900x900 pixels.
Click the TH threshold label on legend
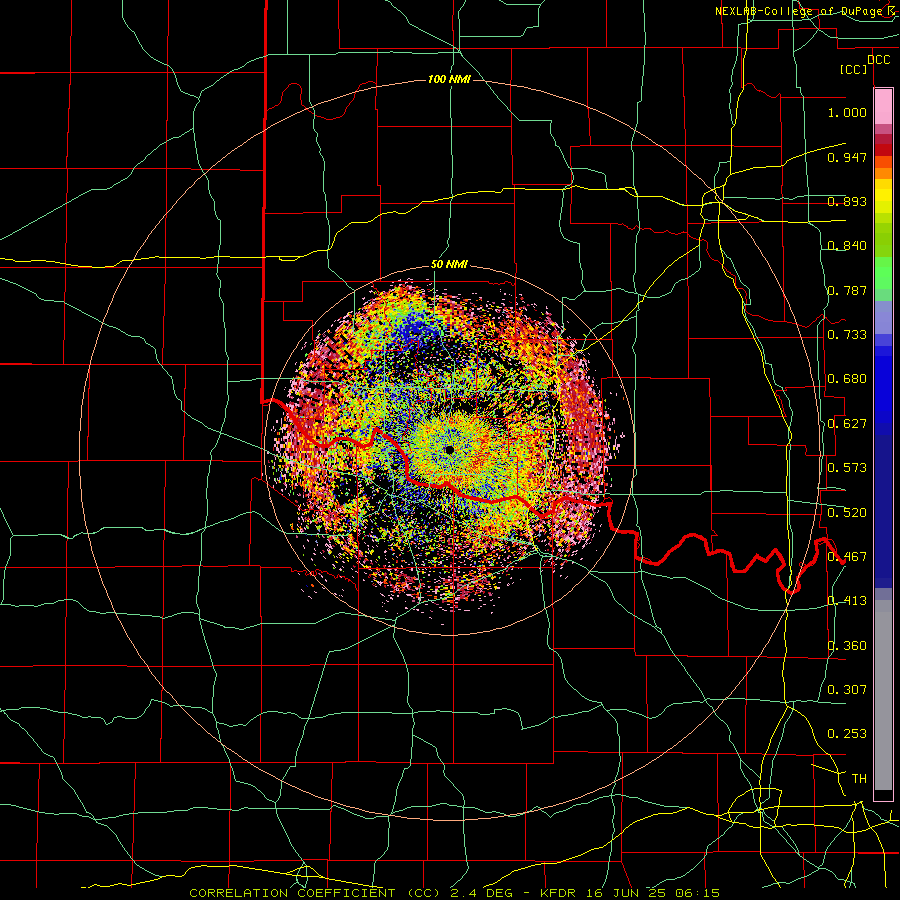click(859, 779)
